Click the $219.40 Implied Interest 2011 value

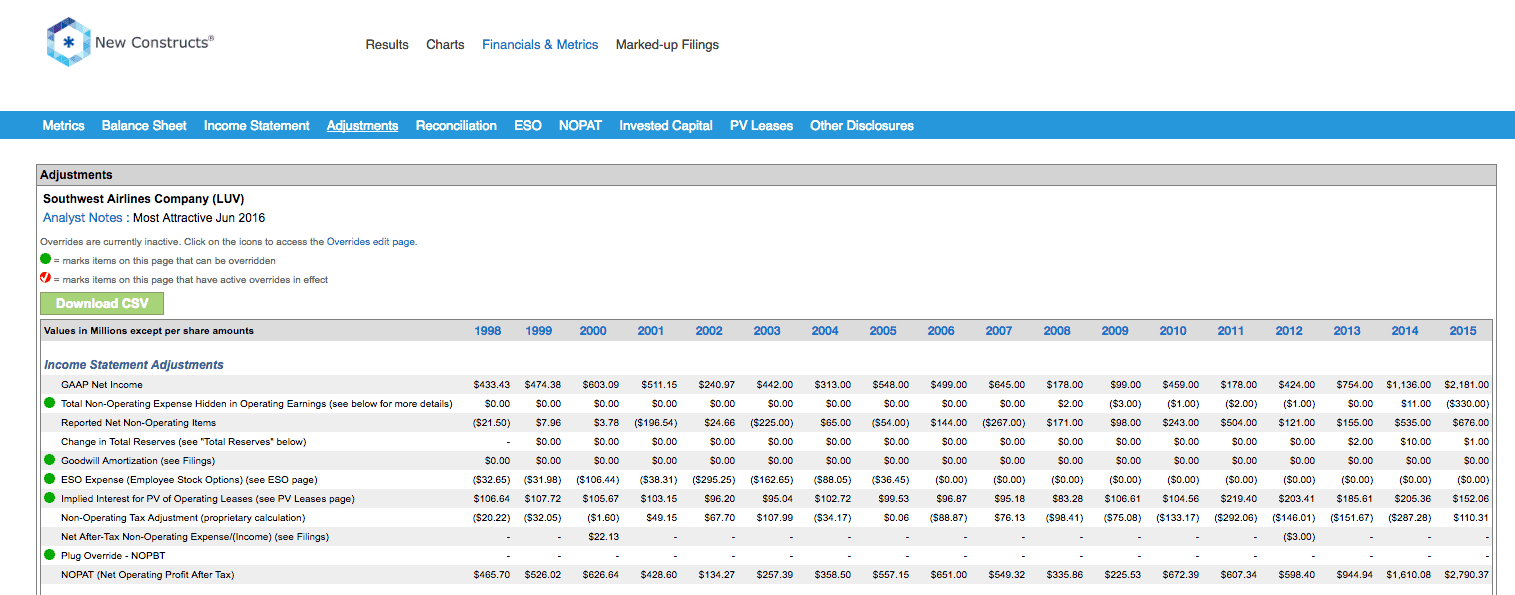(x=1238, y=498)
